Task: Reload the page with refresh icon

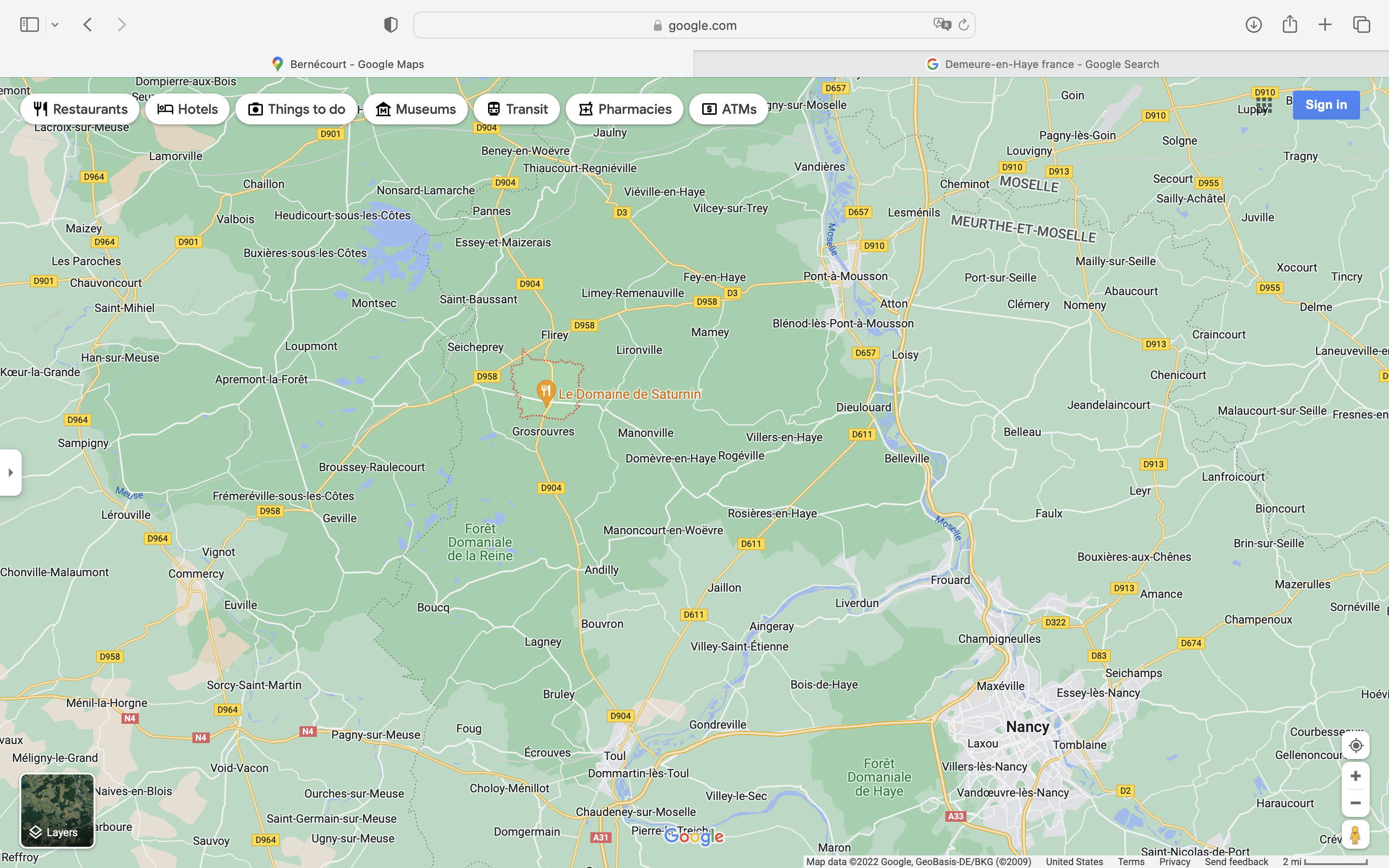Action: point(964,25)
